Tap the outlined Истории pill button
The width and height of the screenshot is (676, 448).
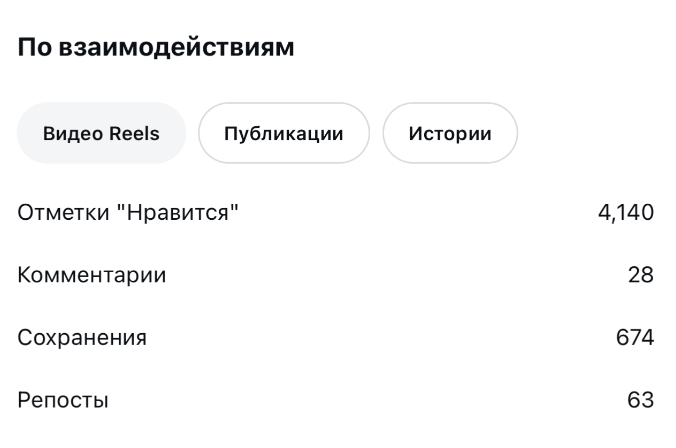click(450, 133)
